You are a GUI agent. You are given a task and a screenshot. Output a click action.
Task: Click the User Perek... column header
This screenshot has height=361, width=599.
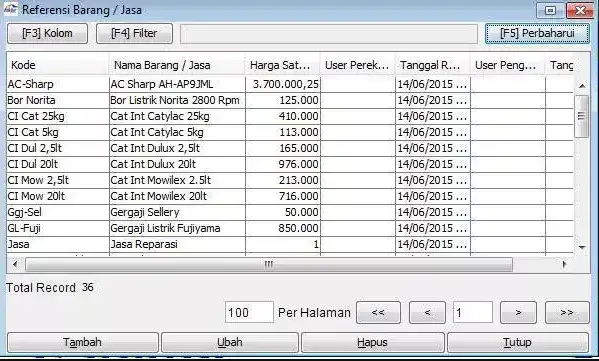357,65
